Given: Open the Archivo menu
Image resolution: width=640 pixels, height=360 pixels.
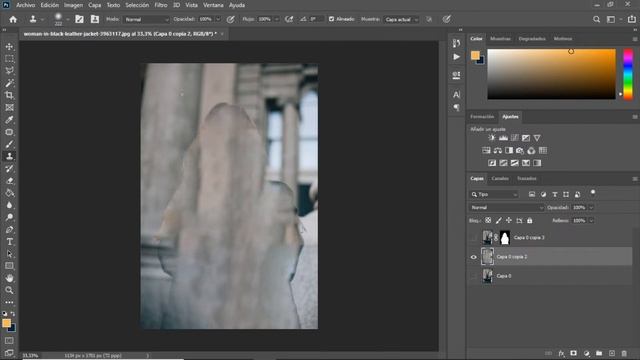Looking at the screenshot, I should pyautogui.click(x=25, y=5).
